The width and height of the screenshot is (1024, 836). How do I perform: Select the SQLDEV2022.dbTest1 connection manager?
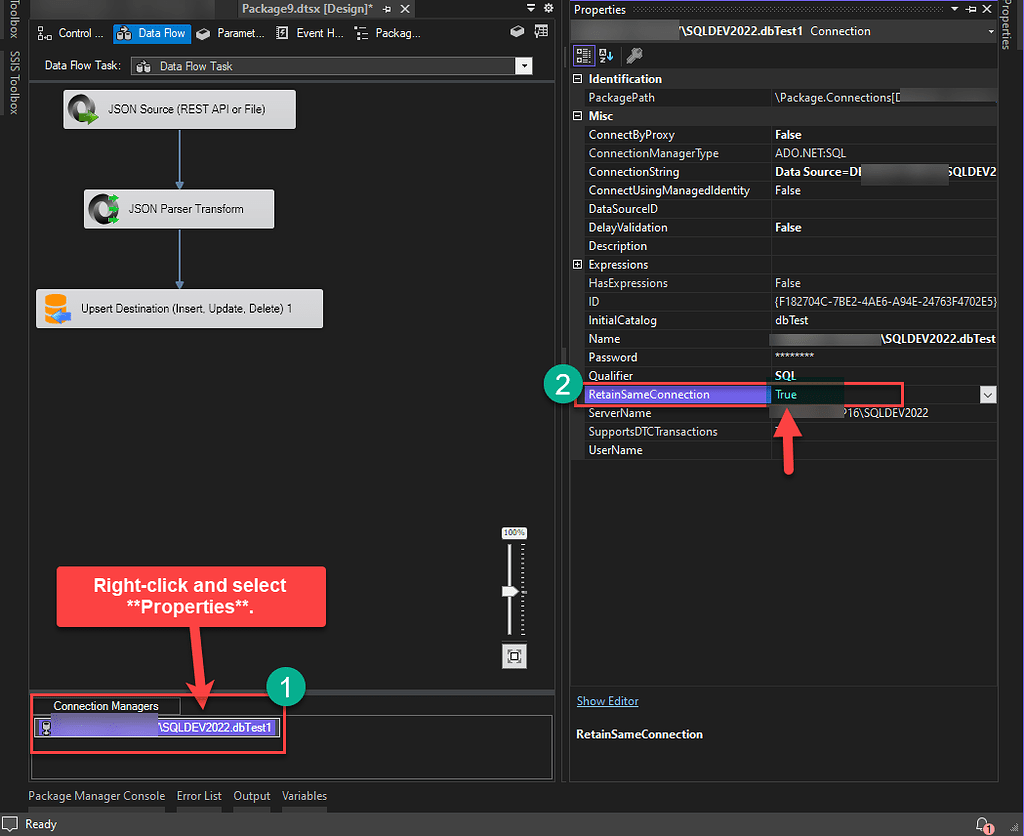[157, 726]
